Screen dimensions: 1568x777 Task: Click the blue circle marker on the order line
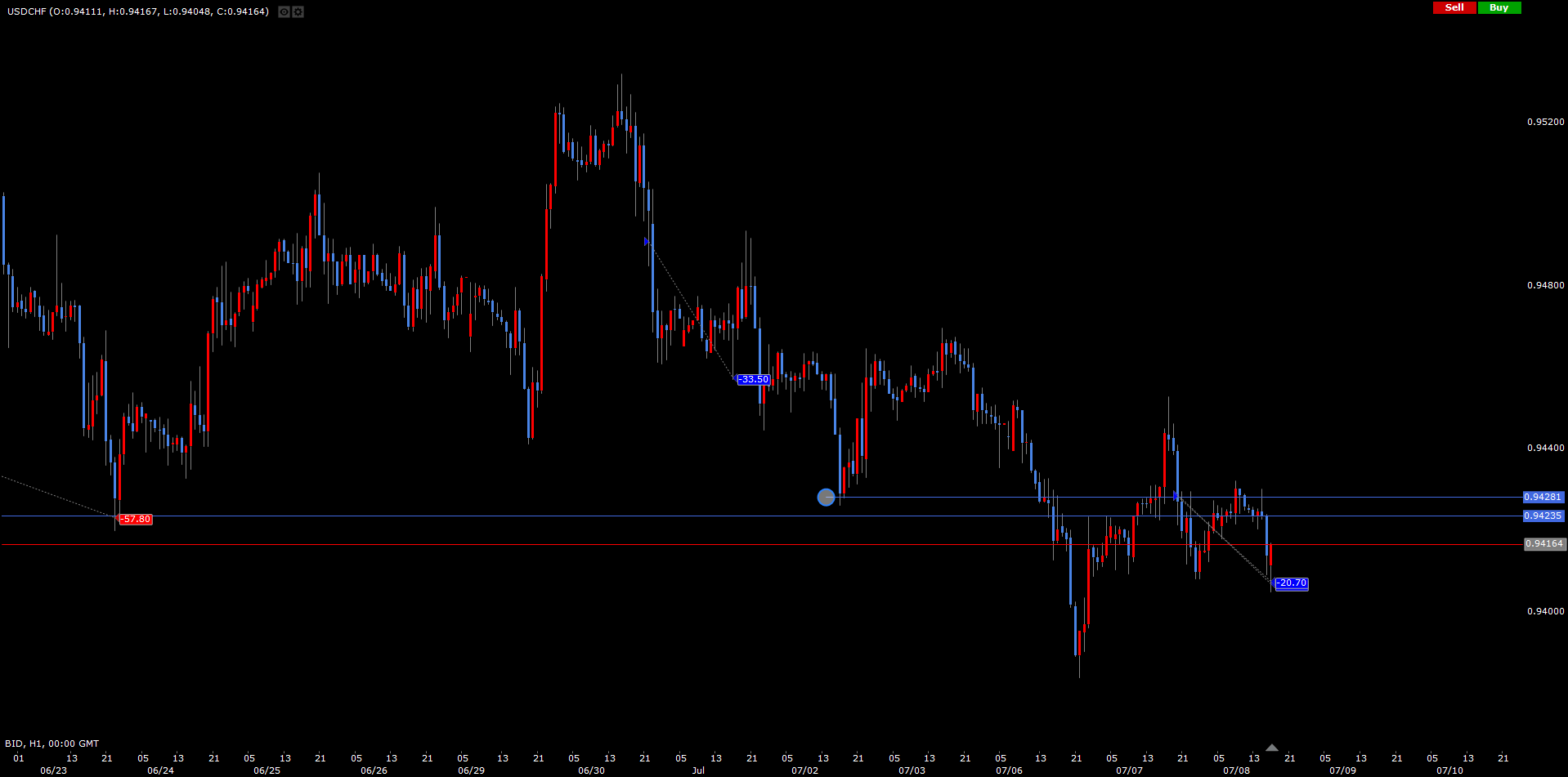pyautogui.click(x=827, y=497)
